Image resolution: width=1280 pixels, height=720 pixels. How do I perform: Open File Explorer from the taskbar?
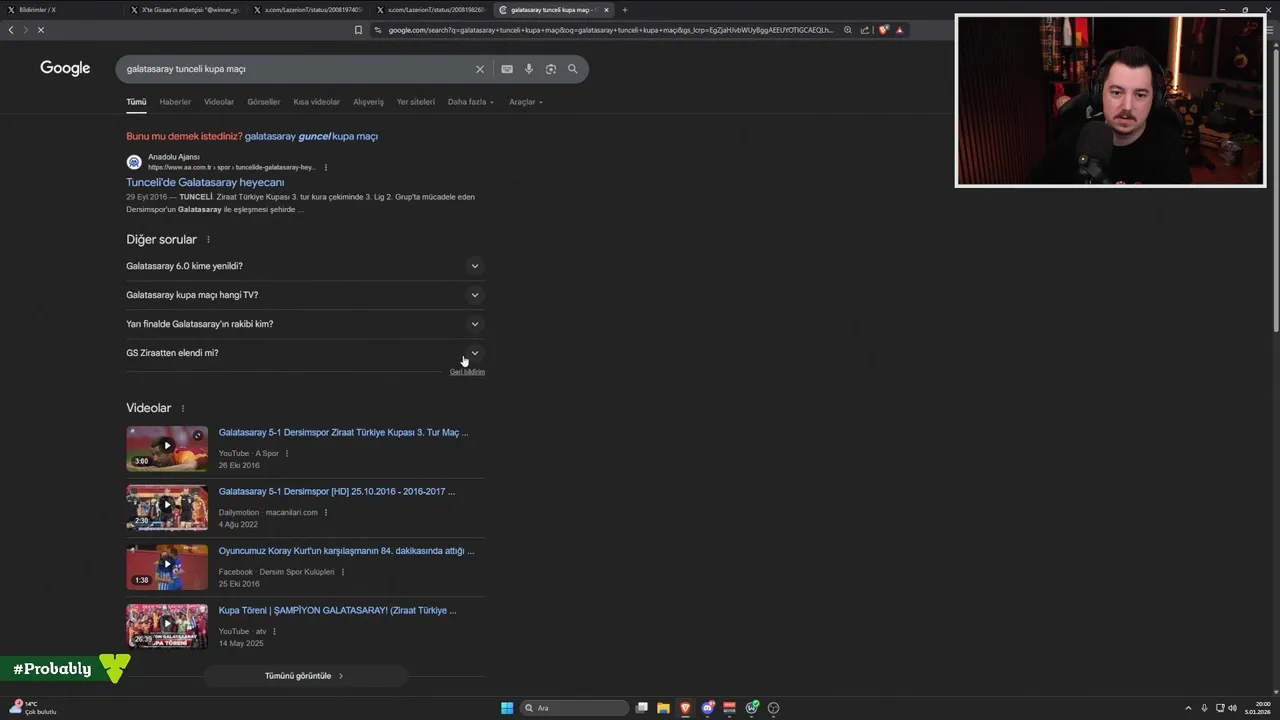pos(663,708)
